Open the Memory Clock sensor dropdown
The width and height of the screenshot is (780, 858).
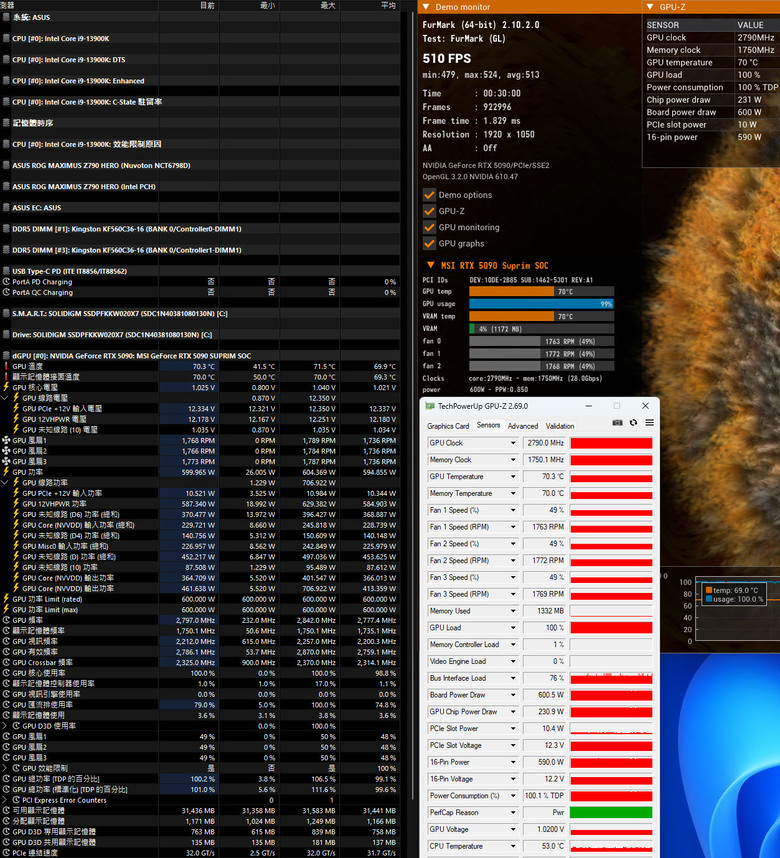point(513,460)
